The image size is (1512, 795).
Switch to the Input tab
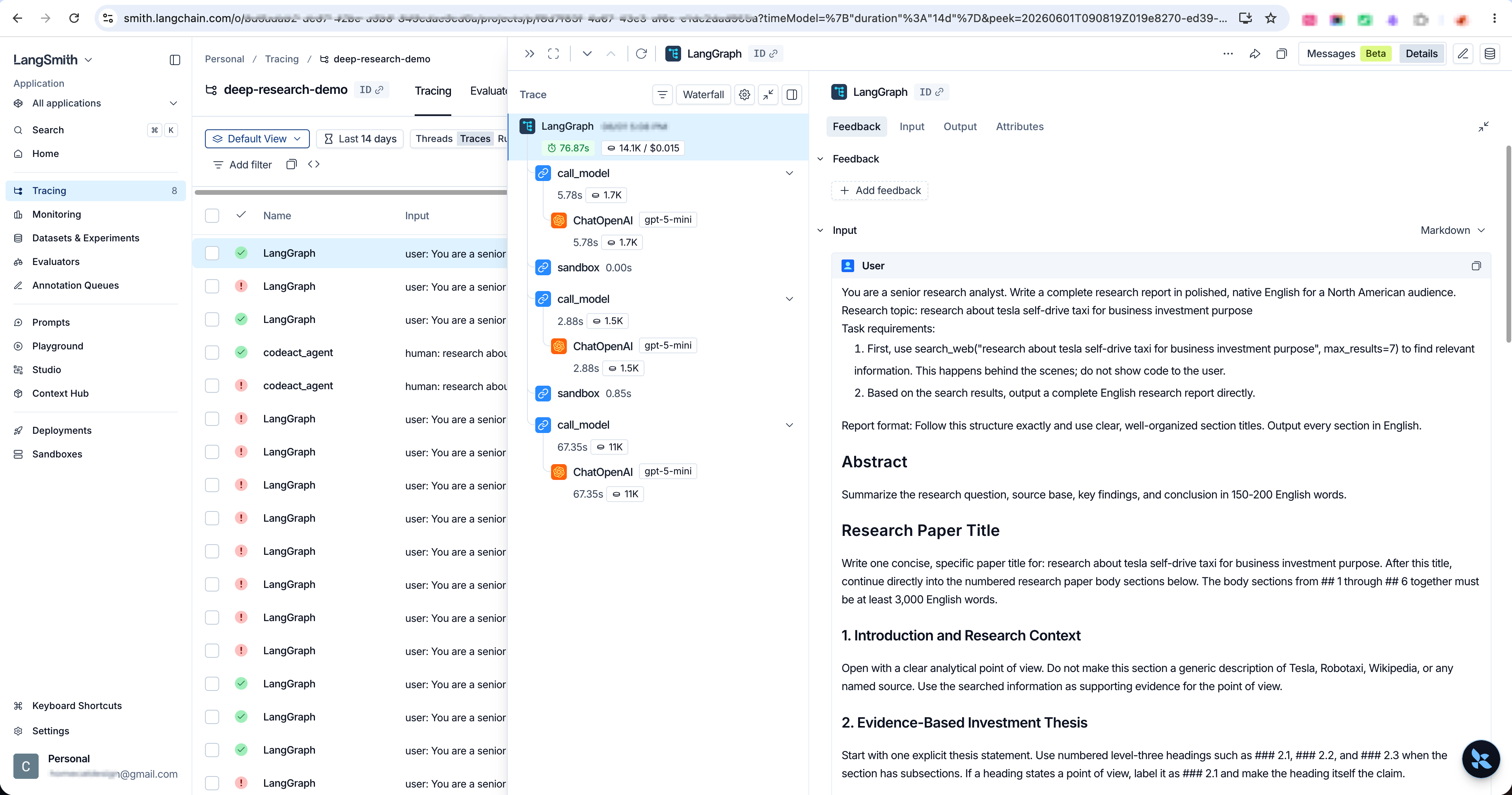click(912, 126)
